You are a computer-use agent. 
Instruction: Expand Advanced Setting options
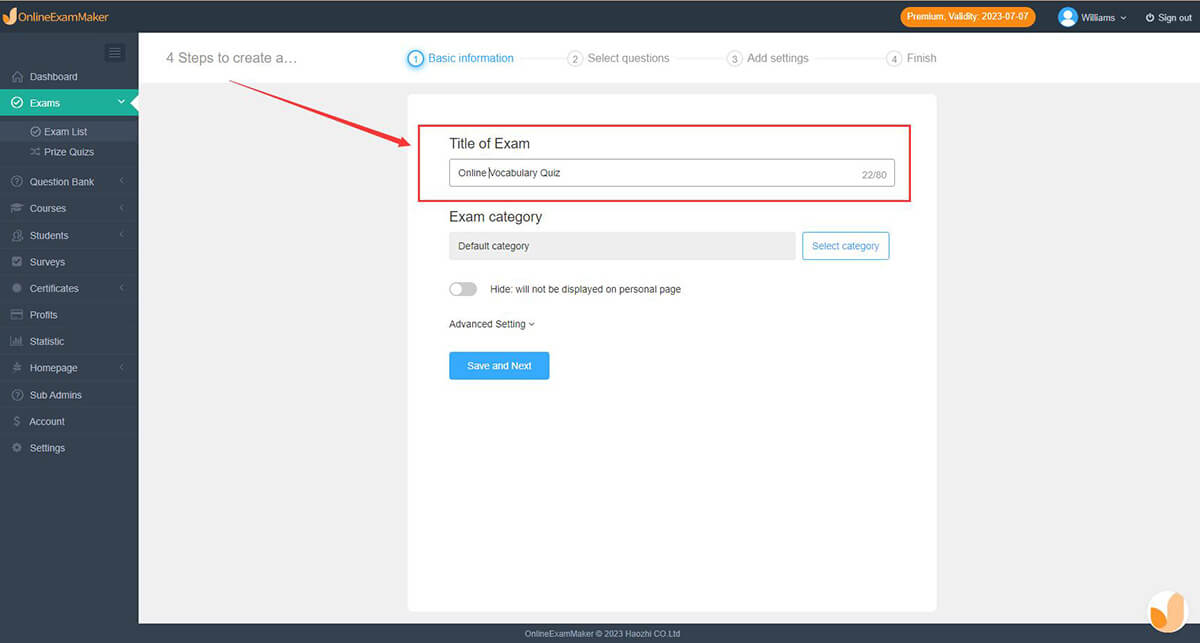click(491, 323)
